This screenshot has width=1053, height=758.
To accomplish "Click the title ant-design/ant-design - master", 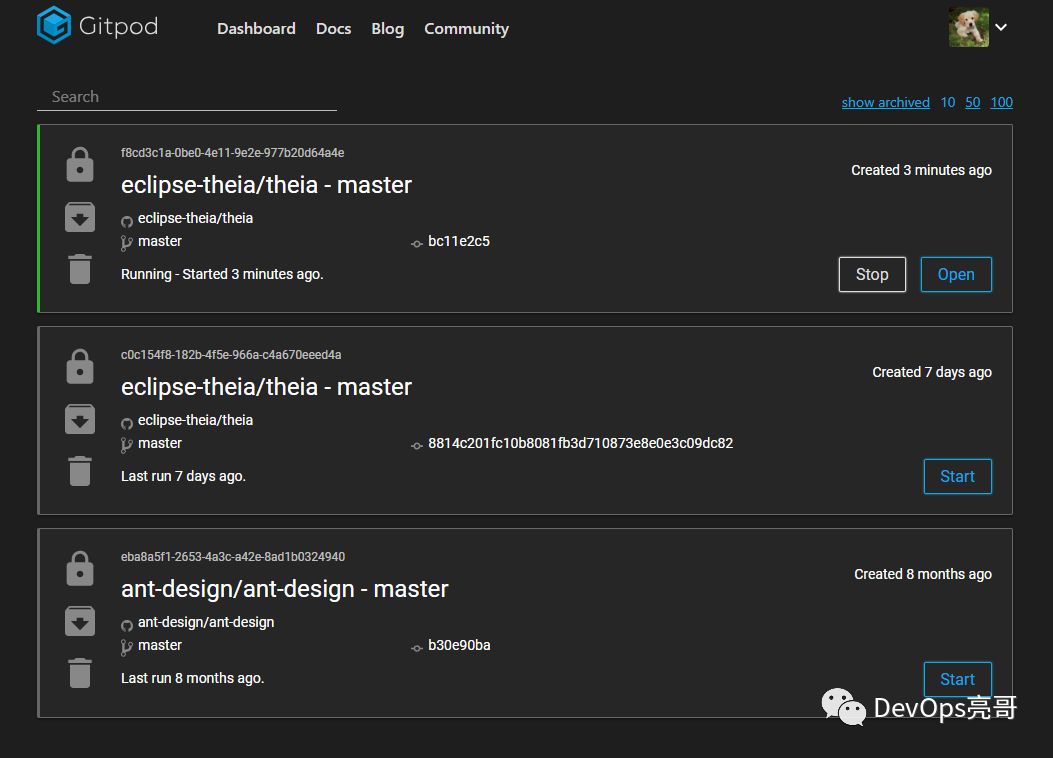I will pos(285,589).
